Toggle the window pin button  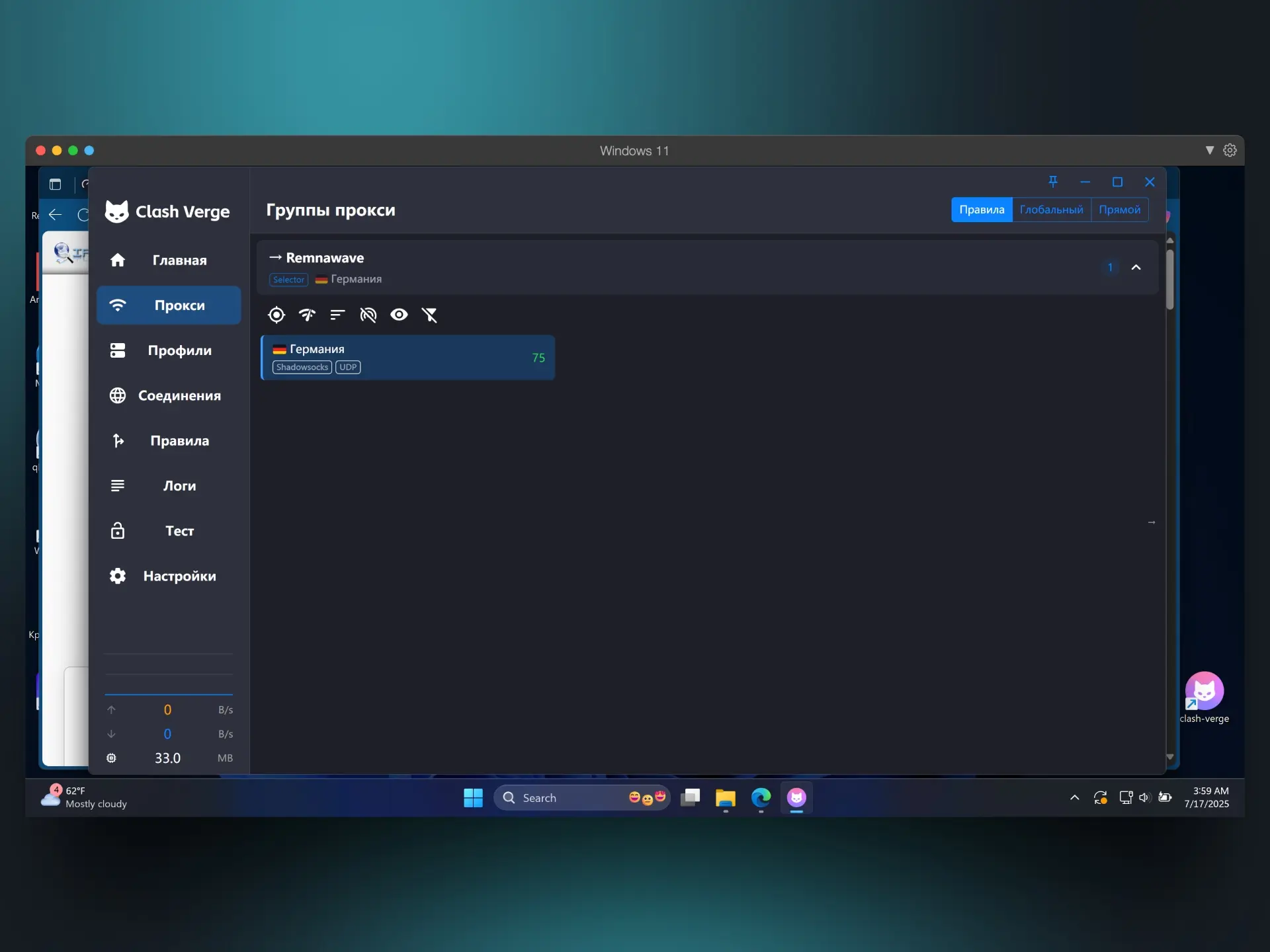coord(1052,182)
